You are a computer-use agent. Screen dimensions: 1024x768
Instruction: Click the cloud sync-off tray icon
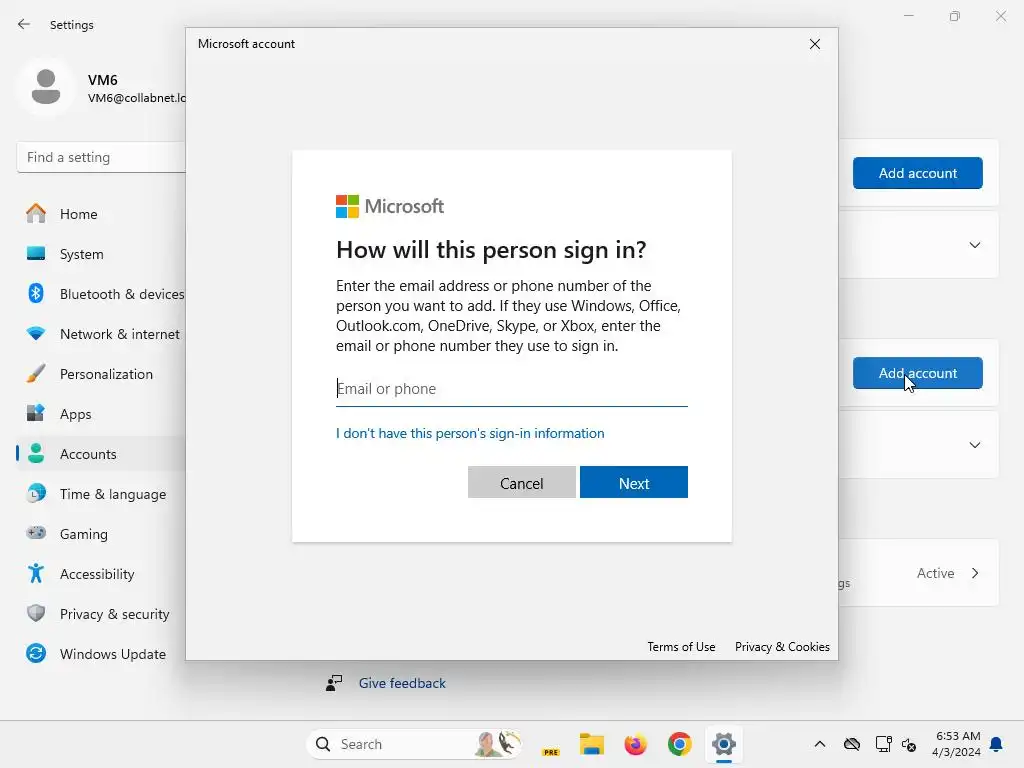852,744
